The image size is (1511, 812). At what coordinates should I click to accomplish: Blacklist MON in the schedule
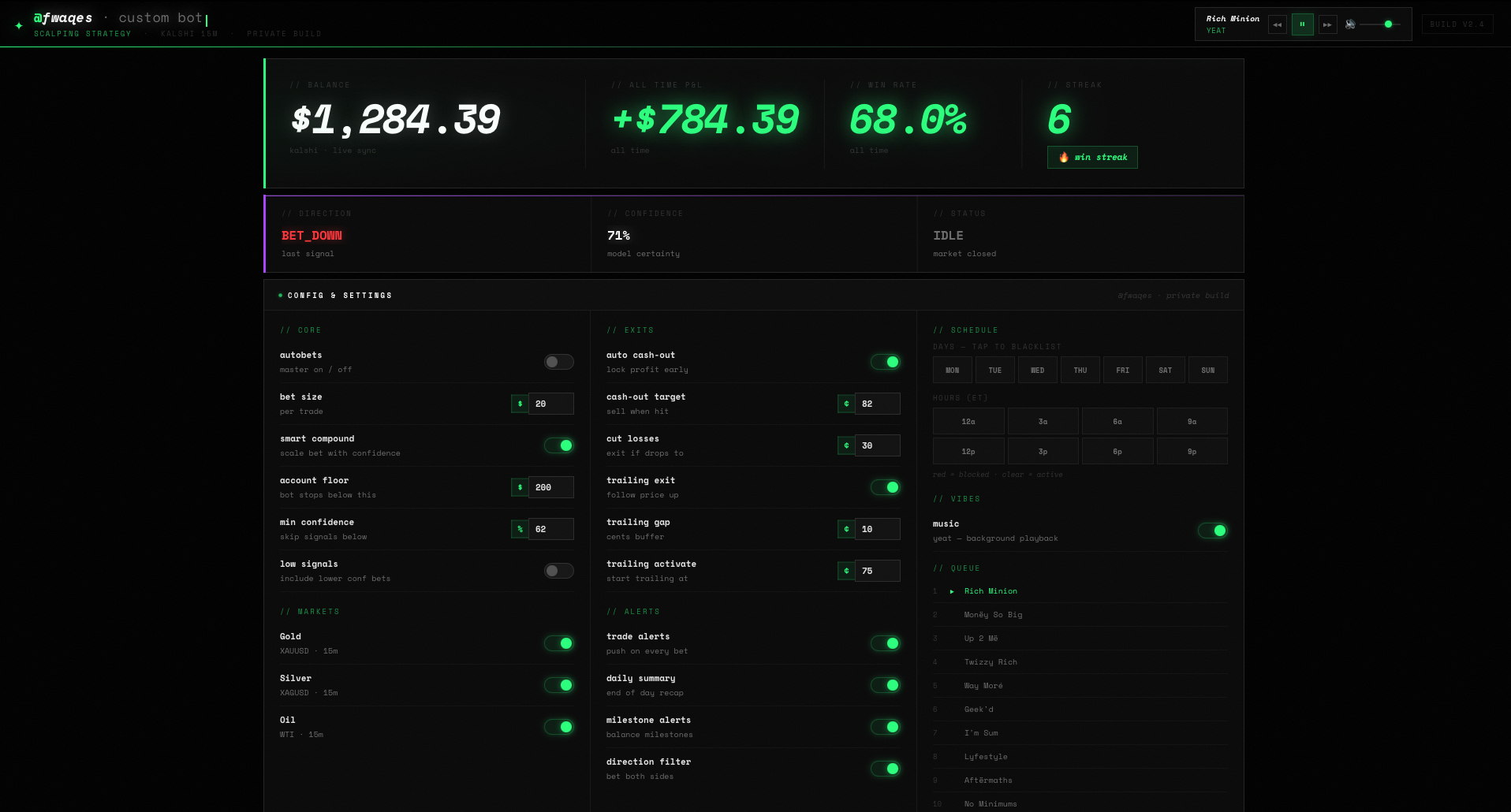pos(953,370)
